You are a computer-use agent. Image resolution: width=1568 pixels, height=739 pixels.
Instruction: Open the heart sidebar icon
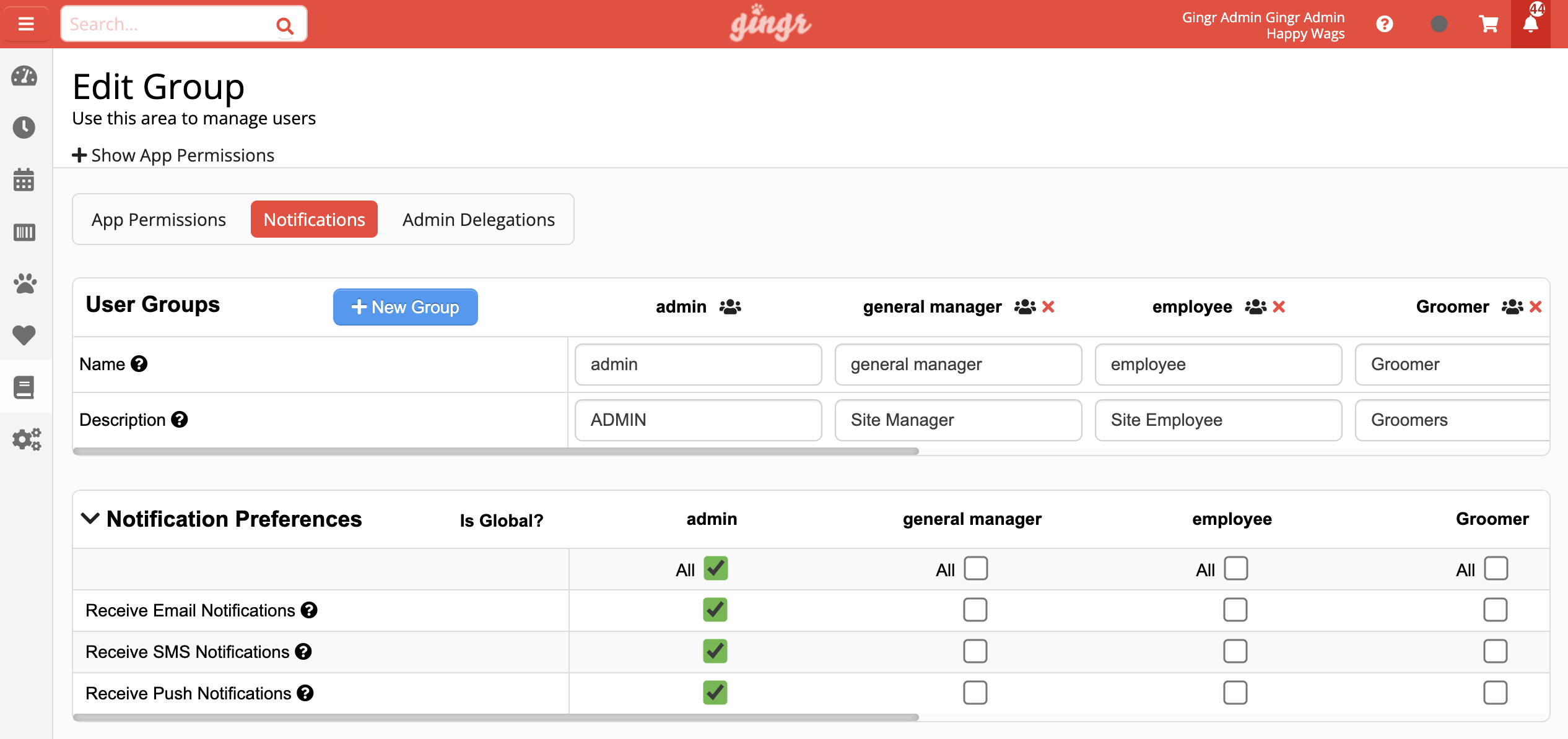(24, 335)
